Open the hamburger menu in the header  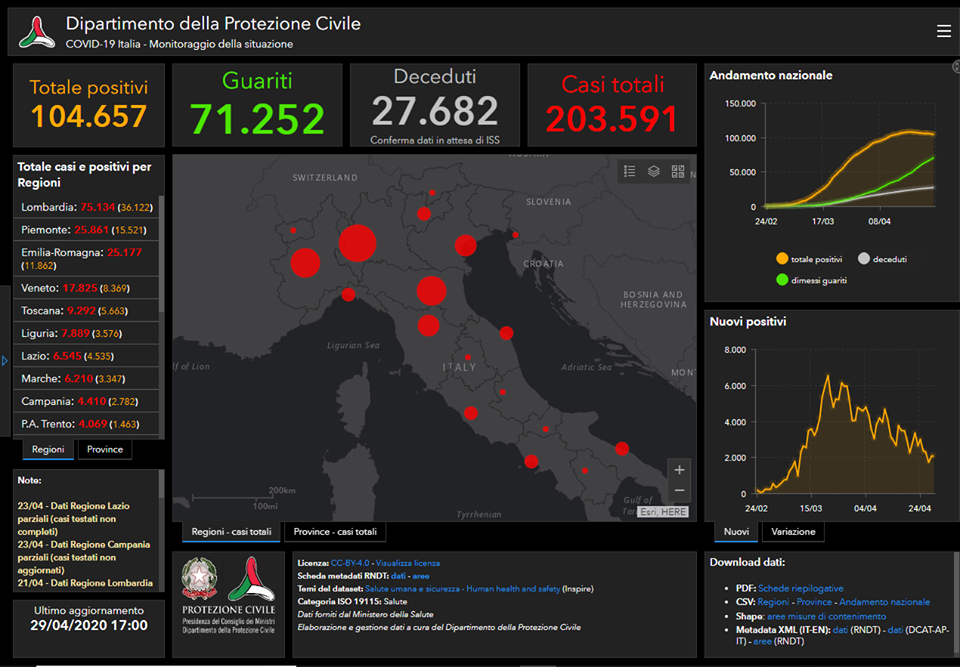pos(943,31)
